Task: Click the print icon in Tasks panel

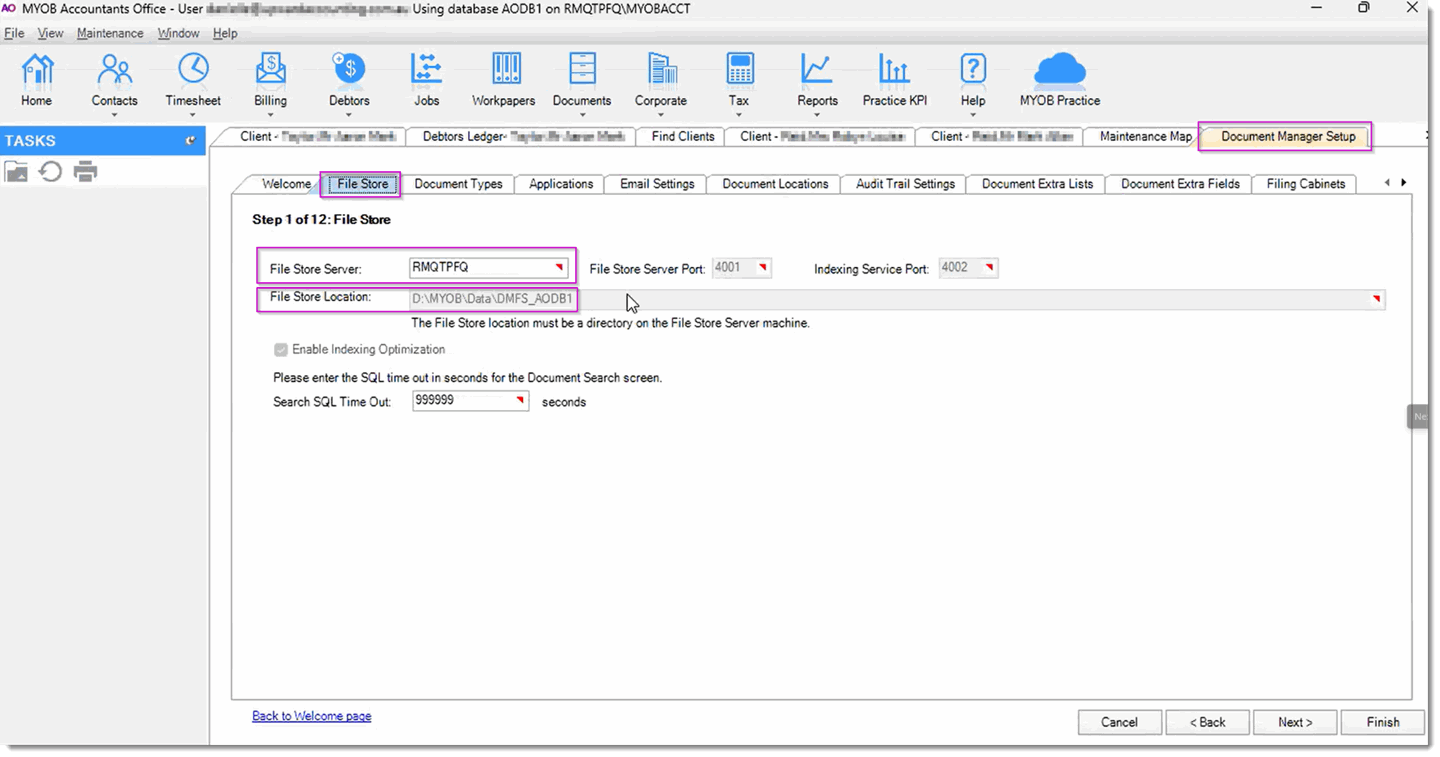Action: (x=86, y=172)
